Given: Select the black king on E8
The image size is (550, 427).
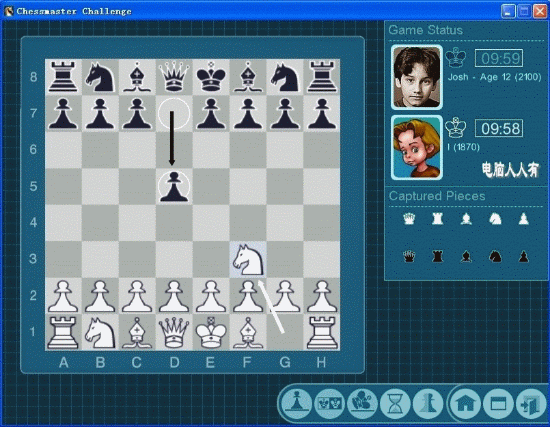Looking at the screenshot, I should click(211, 77).
